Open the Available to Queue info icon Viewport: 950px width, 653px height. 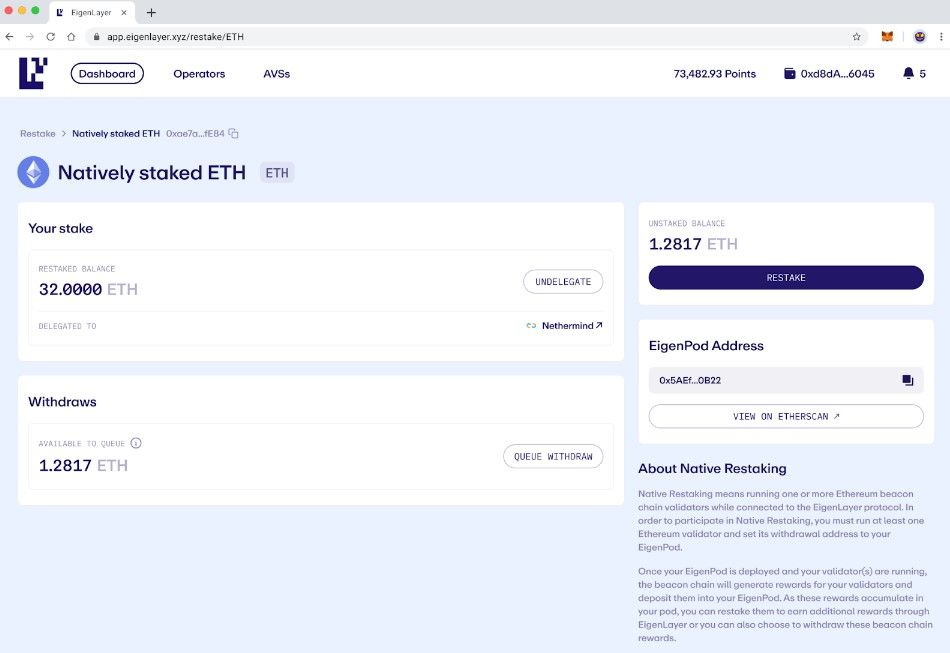coord(136,443)
